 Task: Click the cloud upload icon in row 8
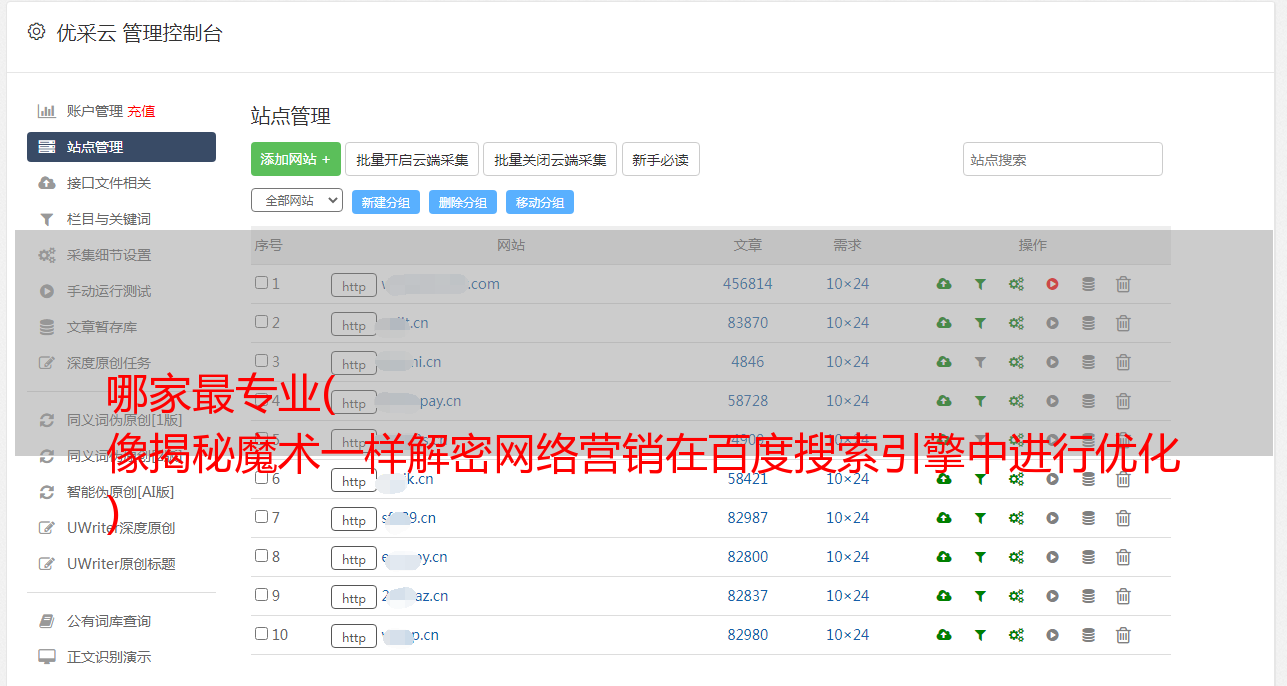pos(943,557)
